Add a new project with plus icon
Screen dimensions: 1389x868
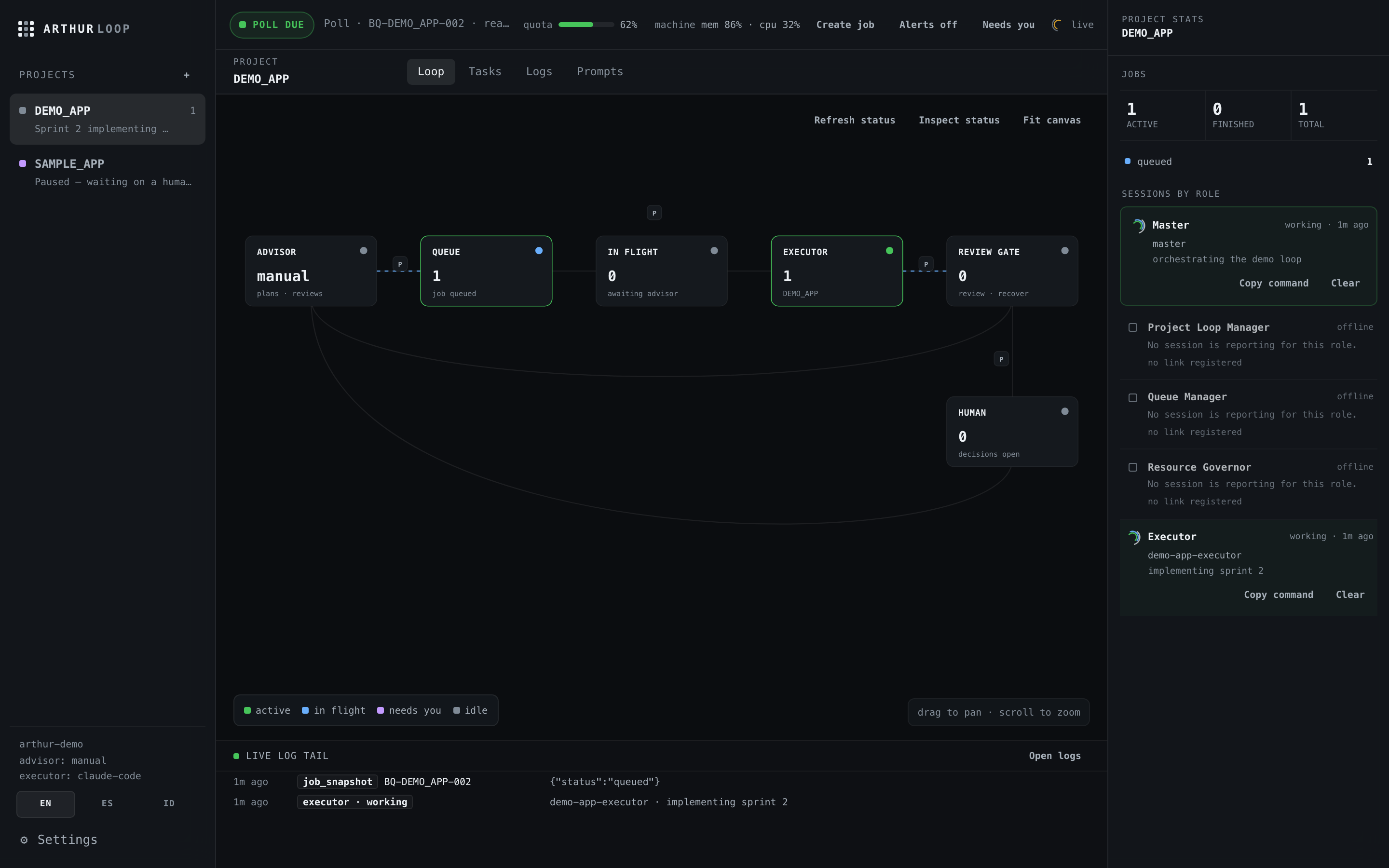pos(187,75)
